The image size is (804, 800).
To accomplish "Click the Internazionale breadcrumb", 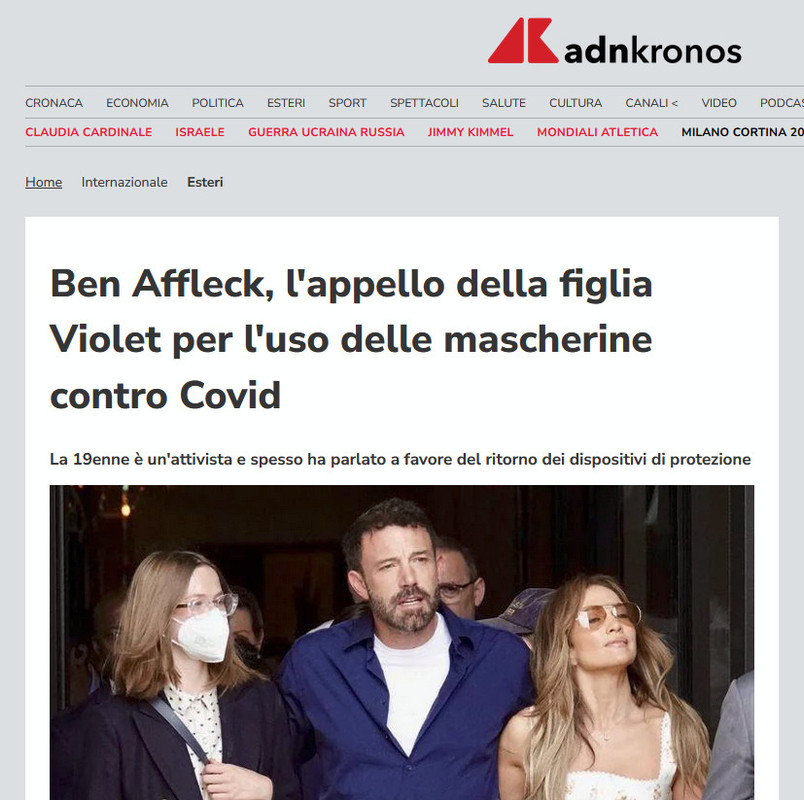I will coord(124,183).
